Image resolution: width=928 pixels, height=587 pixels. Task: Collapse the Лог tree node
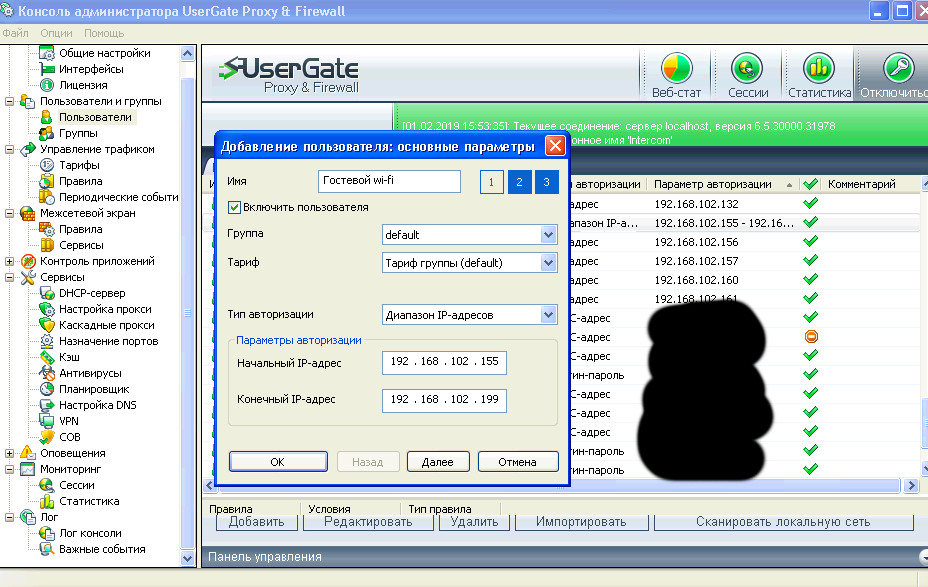point(9,517)
